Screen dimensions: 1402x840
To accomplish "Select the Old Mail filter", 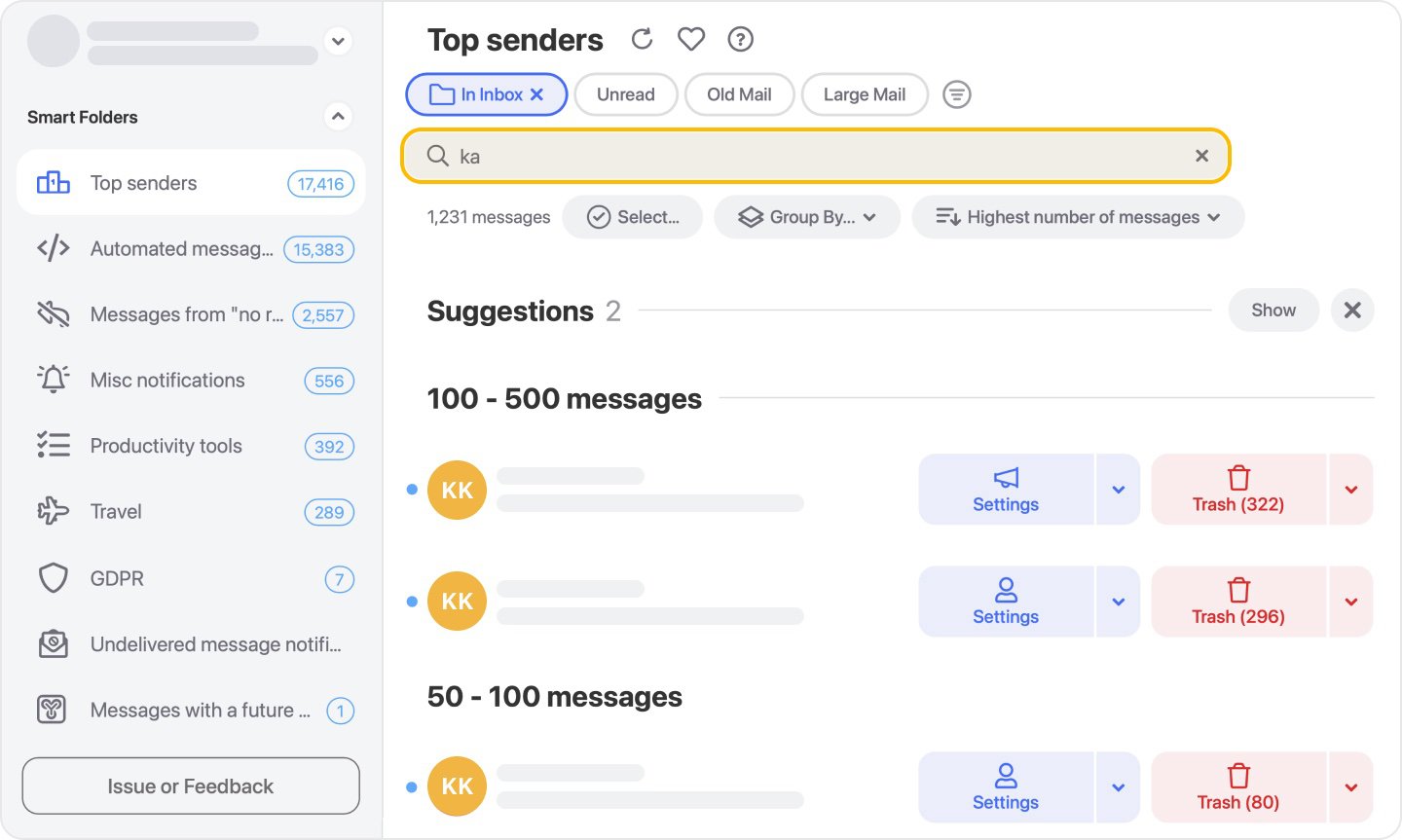I will pos(739,93).
